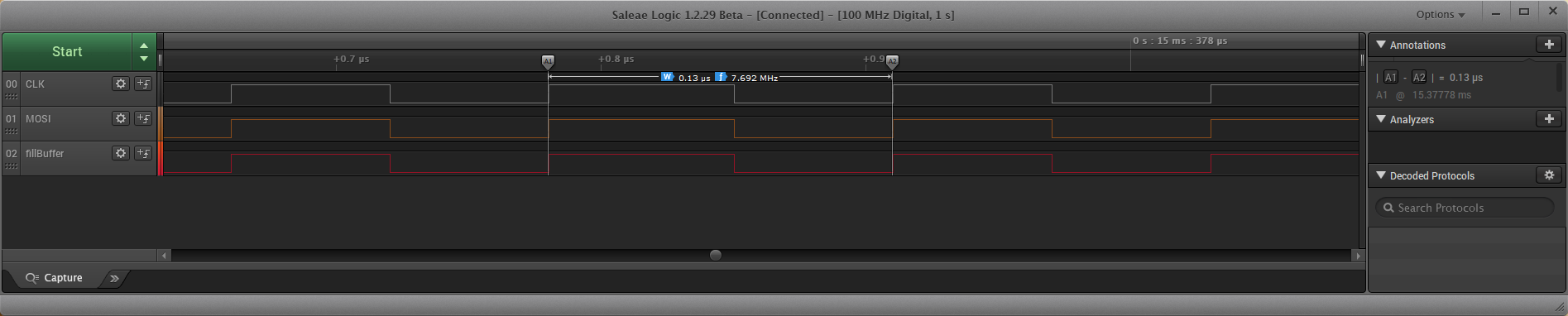Select the MOSI channel label
This screenshot has width=1568, height=316.
click(38, 119)
